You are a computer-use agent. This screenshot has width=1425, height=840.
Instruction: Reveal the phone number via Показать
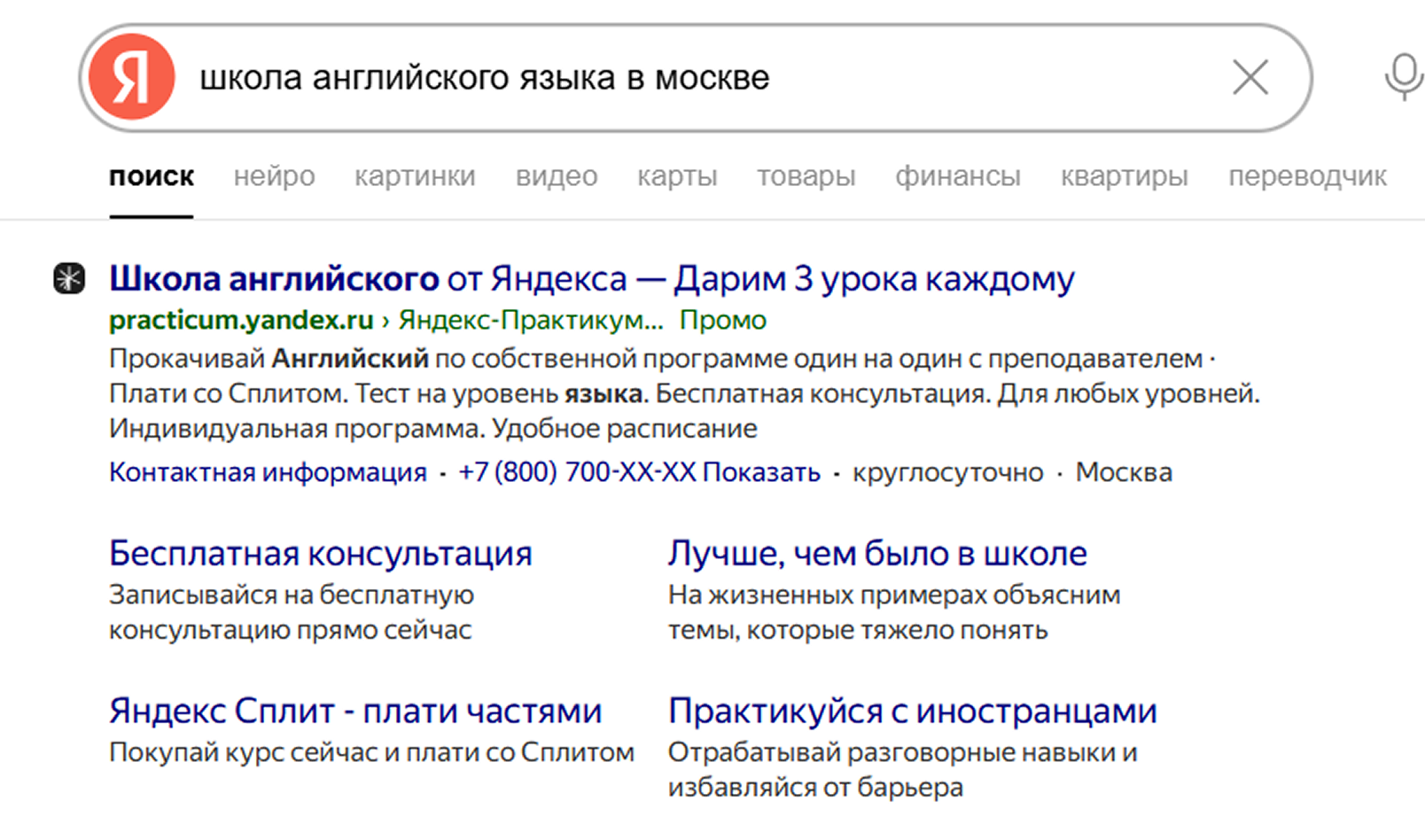762,471
